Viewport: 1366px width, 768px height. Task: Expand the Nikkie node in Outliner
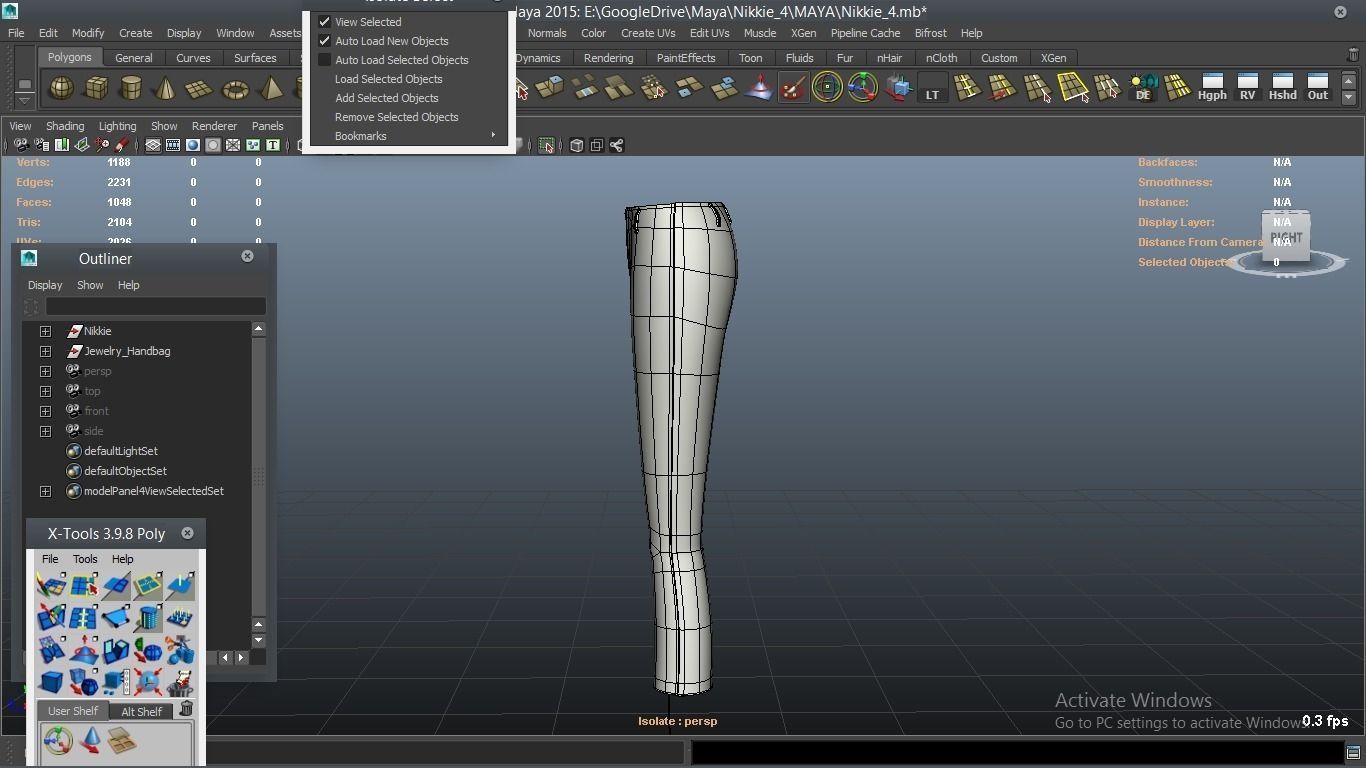click(45, 331)
